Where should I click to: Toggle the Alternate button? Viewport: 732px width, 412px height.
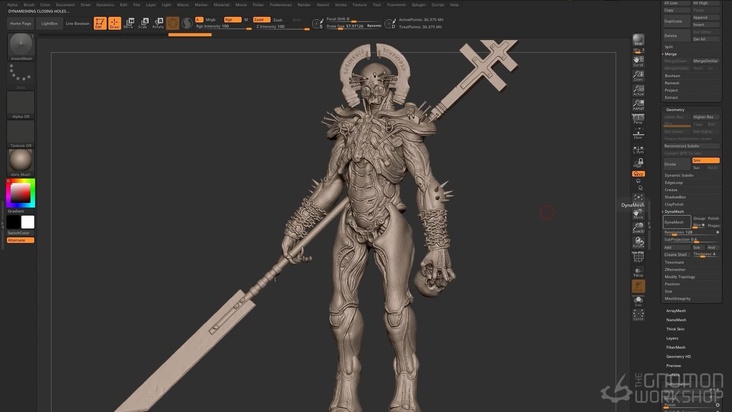[x=21, y=240]
